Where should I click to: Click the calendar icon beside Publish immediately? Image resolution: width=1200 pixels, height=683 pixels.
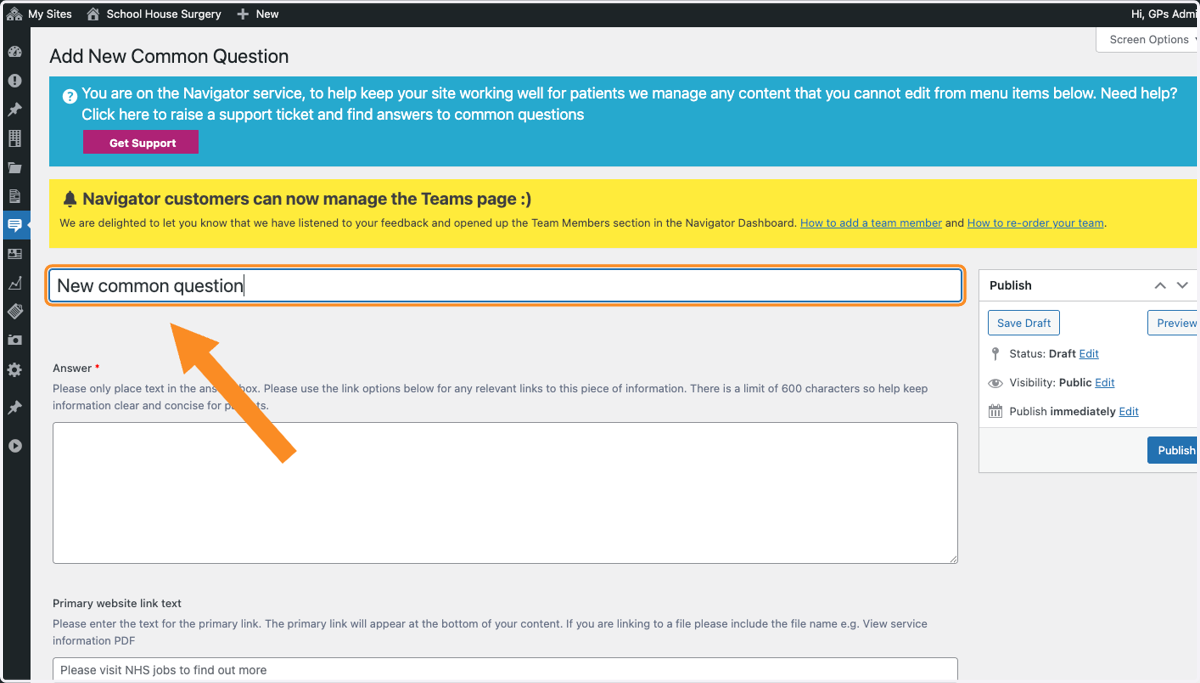[x=995, y=411]
